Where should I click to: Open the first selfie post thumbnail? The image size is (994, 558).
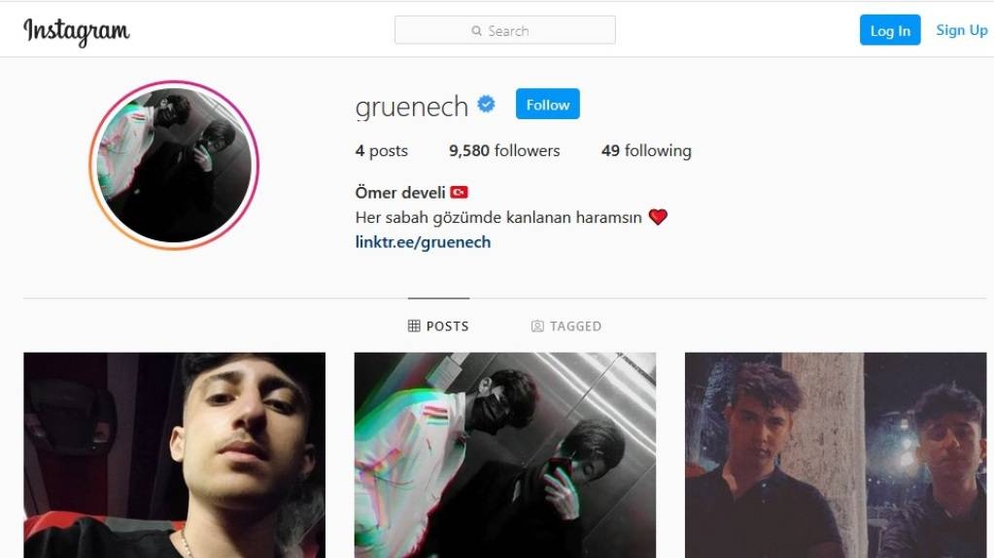pos(174,455)
